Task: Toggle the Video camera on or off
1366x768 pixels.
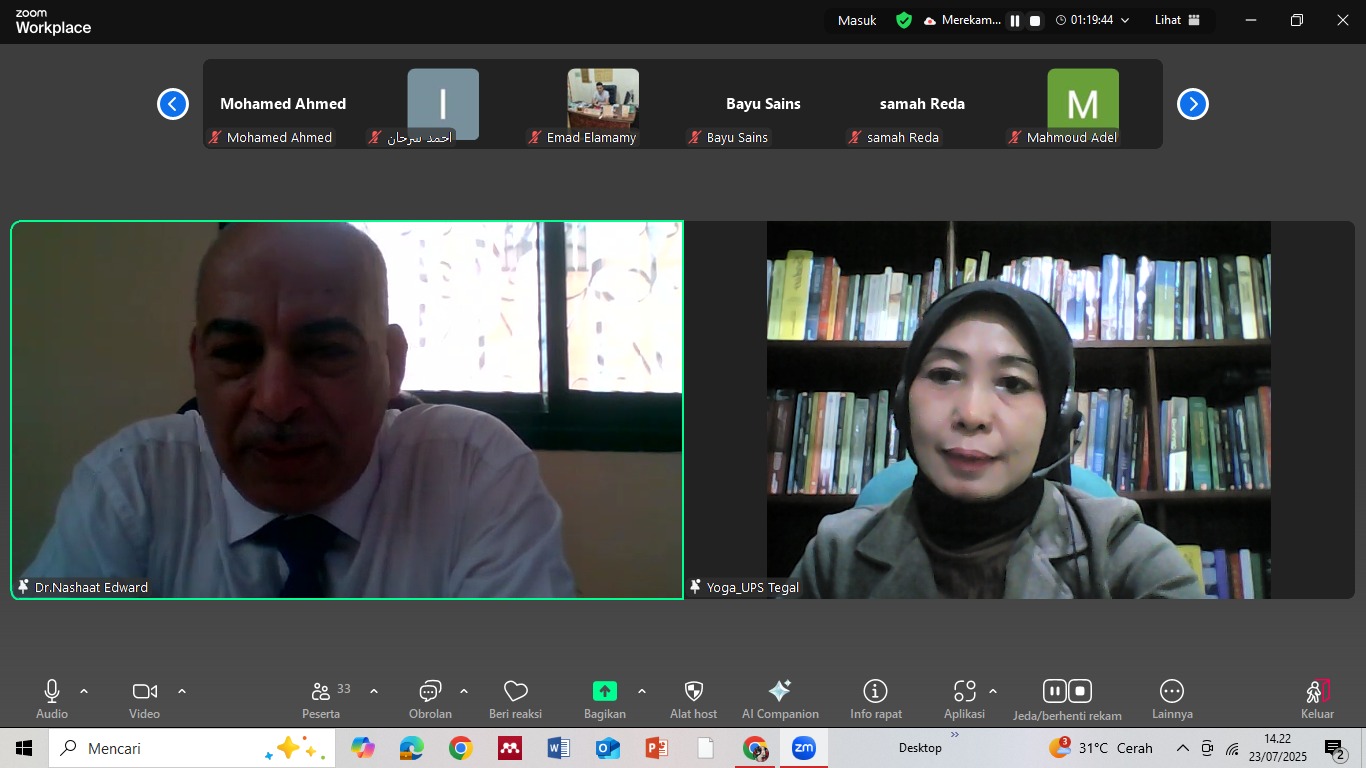Action: tap(144, 692)
